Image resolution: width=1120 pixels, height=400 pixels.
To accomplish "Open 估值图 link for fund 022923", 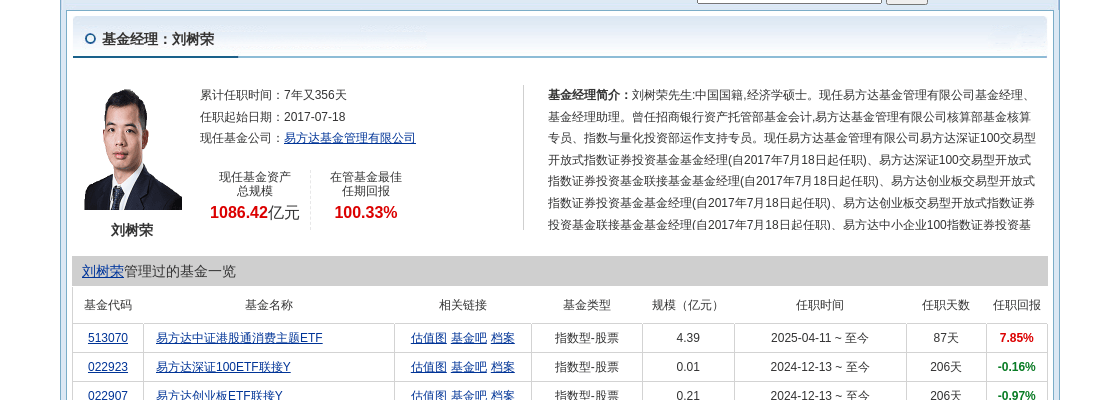I will point(429,367).
